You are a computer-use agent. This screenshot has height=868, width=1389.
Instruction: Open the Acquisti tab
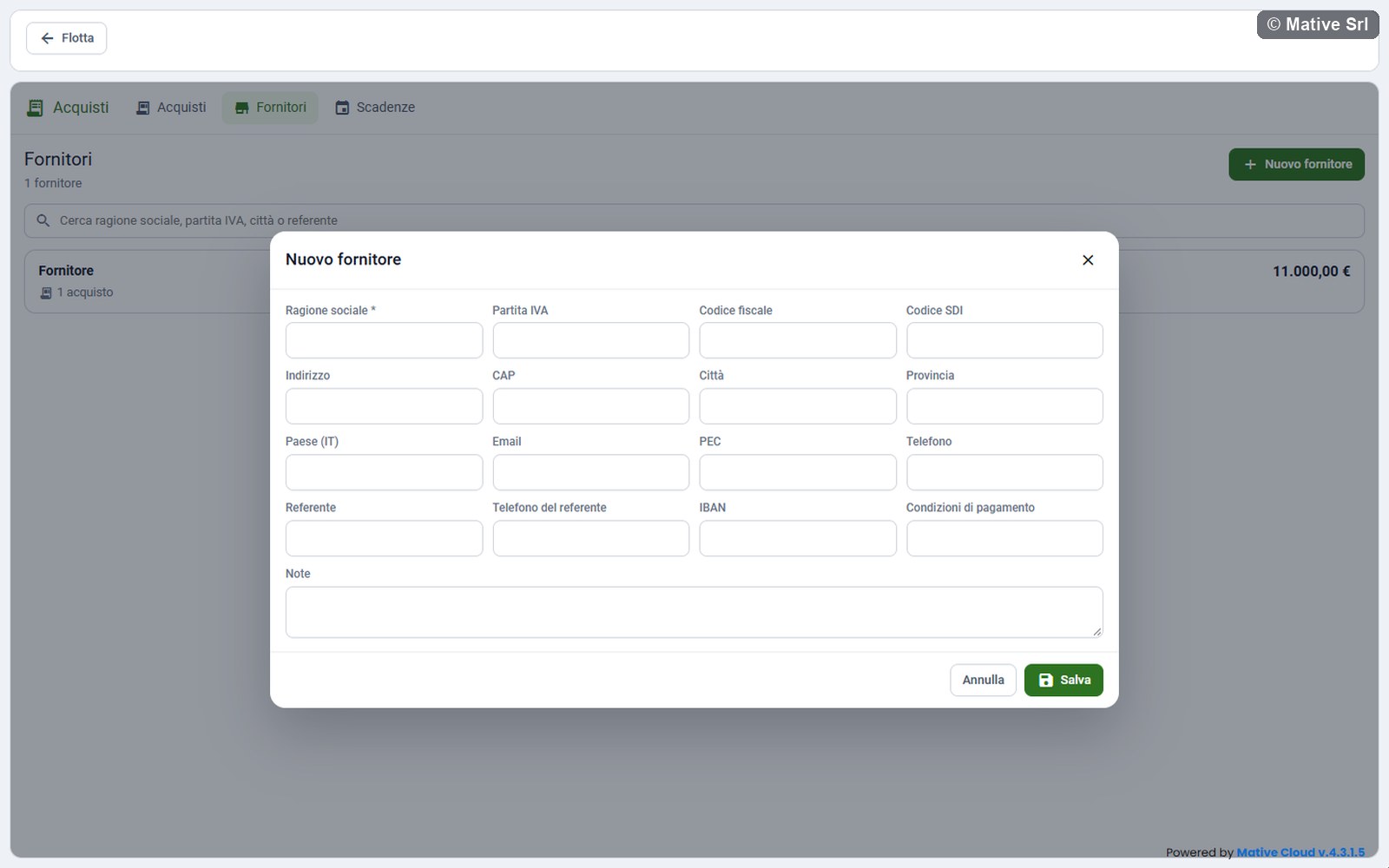point(171,108)
